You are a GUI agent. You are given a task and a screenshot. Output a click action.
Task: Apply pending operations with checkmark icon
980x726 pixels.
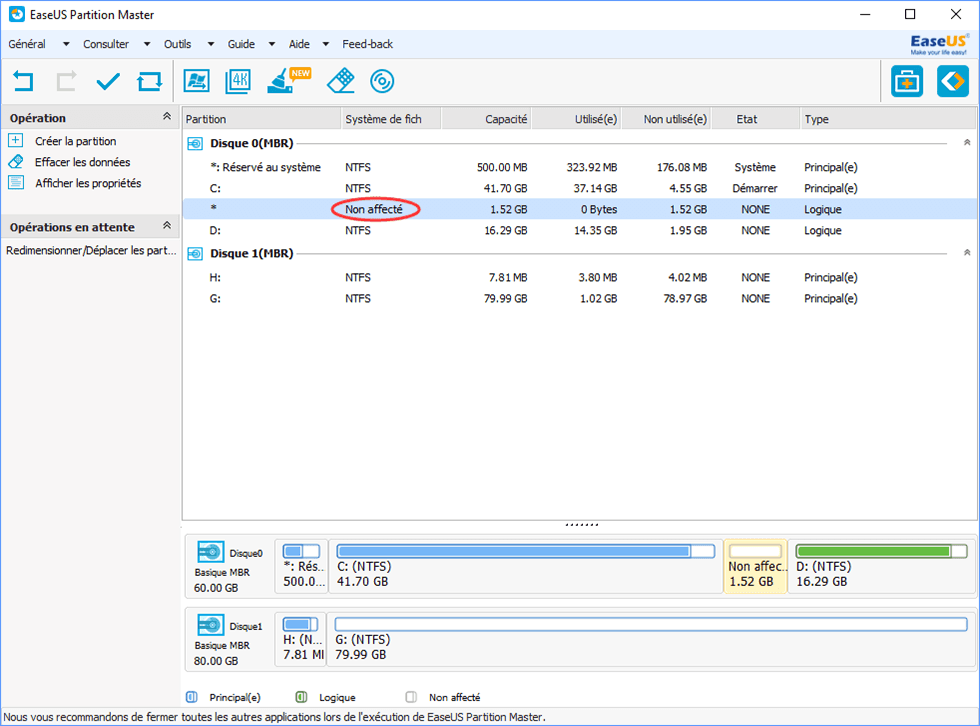coord(108,82)
